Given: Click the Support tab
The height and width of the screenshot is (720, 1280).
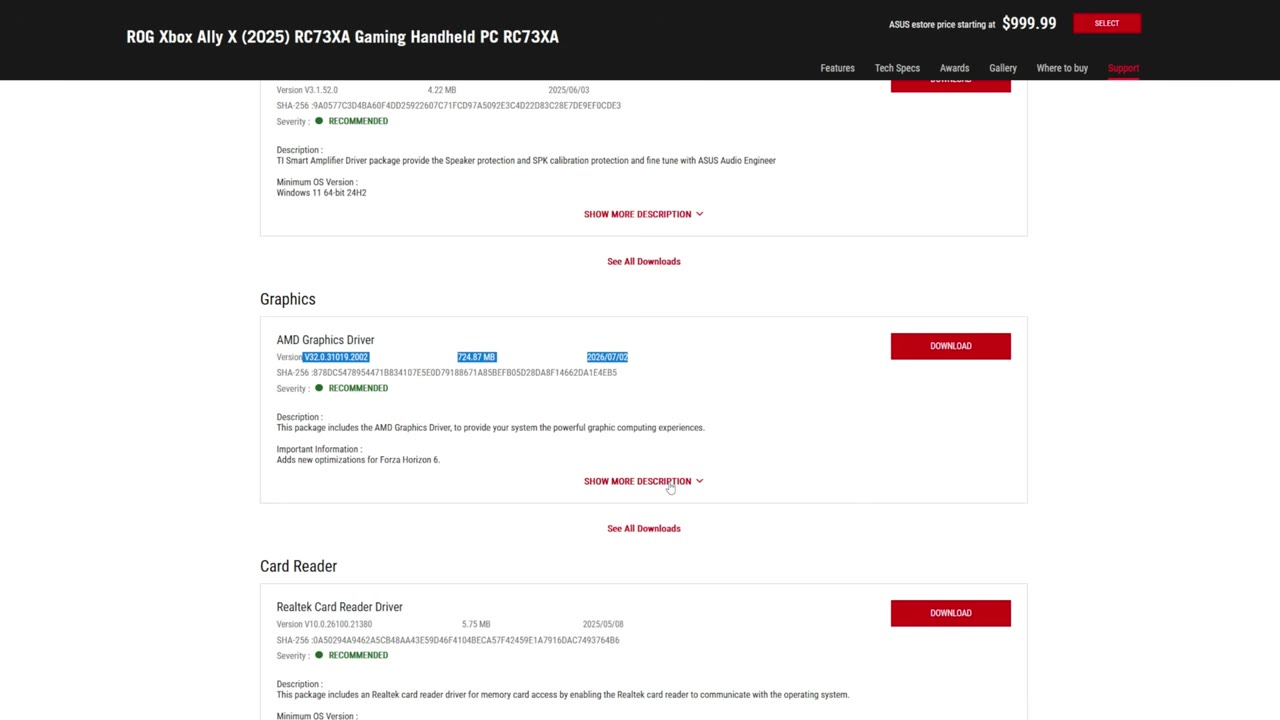Looking at the screenshot, I should [1123, 68].
